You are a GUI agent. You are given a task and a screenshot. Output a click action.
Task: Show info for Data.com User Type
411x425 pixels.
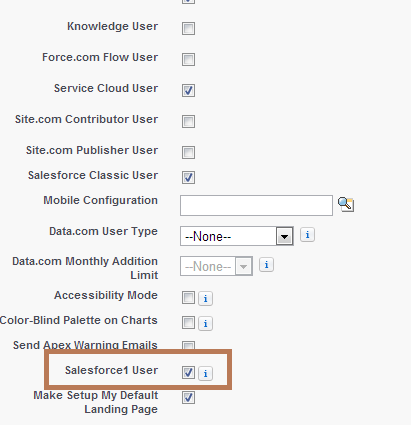point(307,235)
